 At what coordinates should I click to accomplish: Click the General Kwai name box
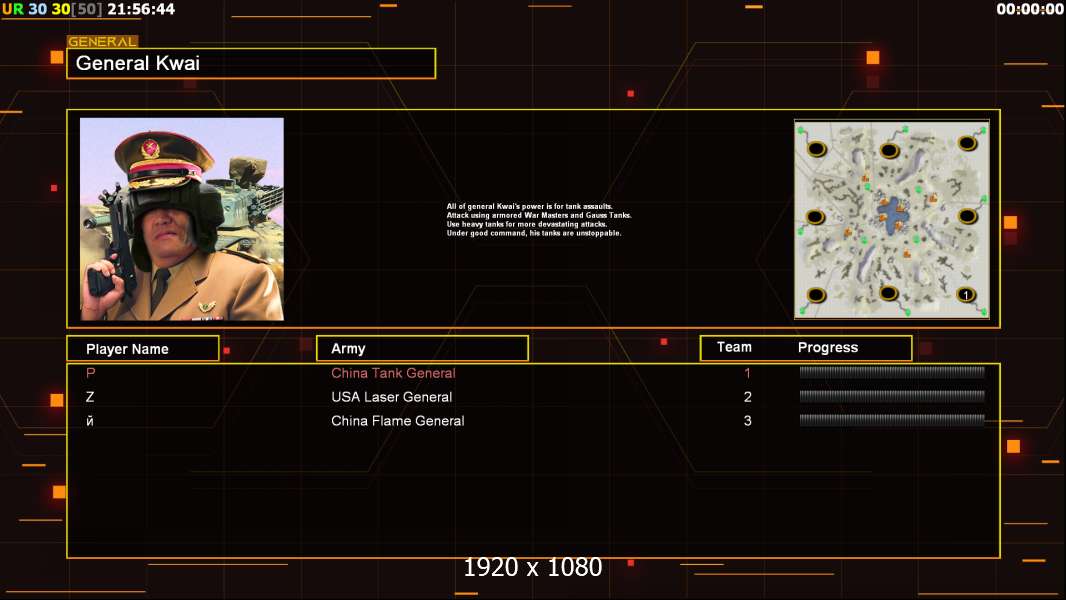[251, 63]
